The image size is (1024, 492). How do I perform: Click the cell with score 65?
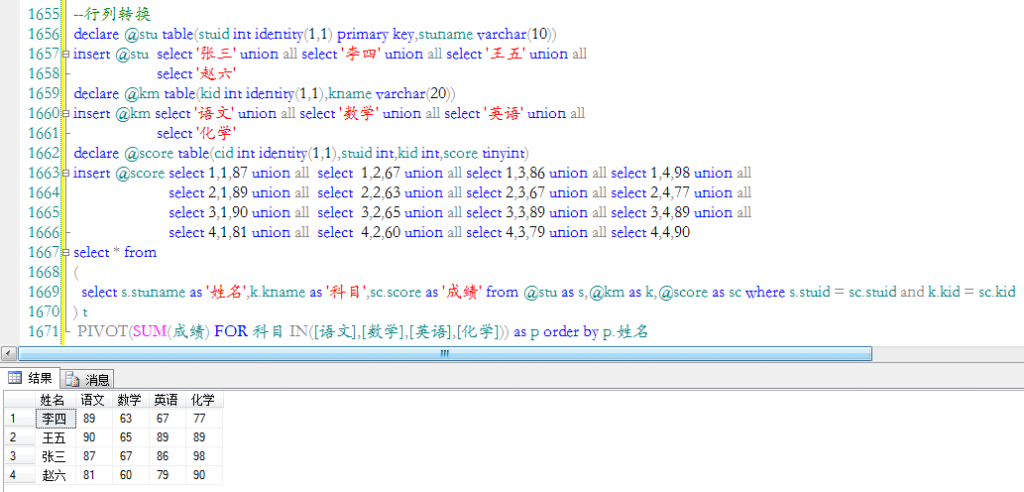pos(131,436)
